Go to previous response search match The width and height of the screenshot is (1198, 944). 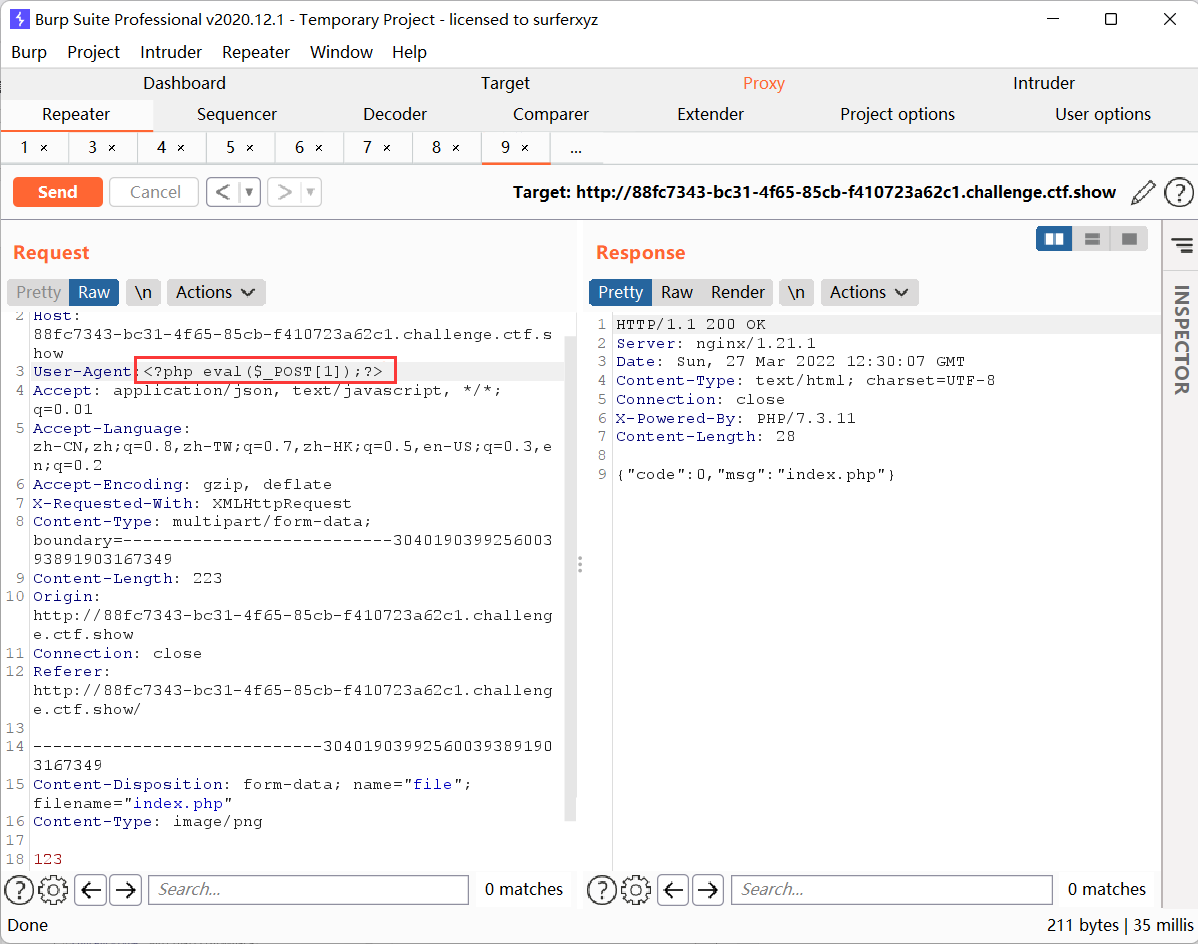coord(673,890)
